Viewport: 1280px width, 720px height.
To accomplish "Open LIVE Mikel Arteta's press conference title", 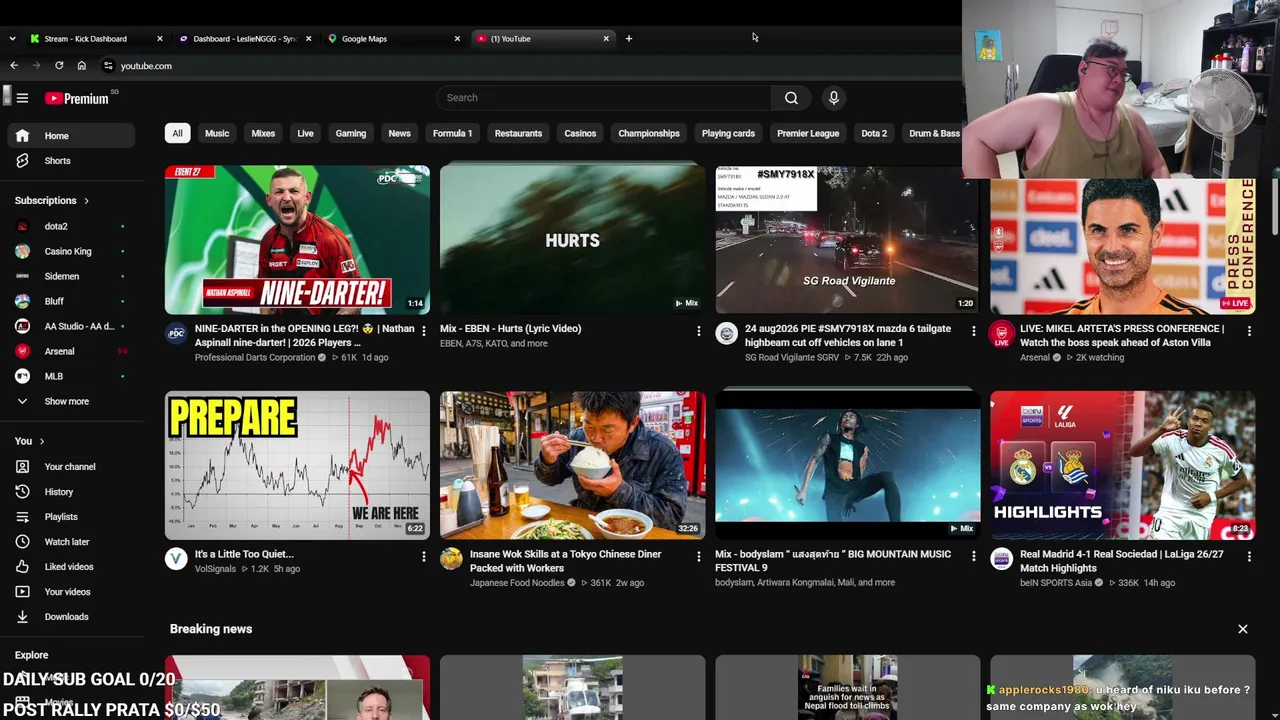I will pos(1122,336).
